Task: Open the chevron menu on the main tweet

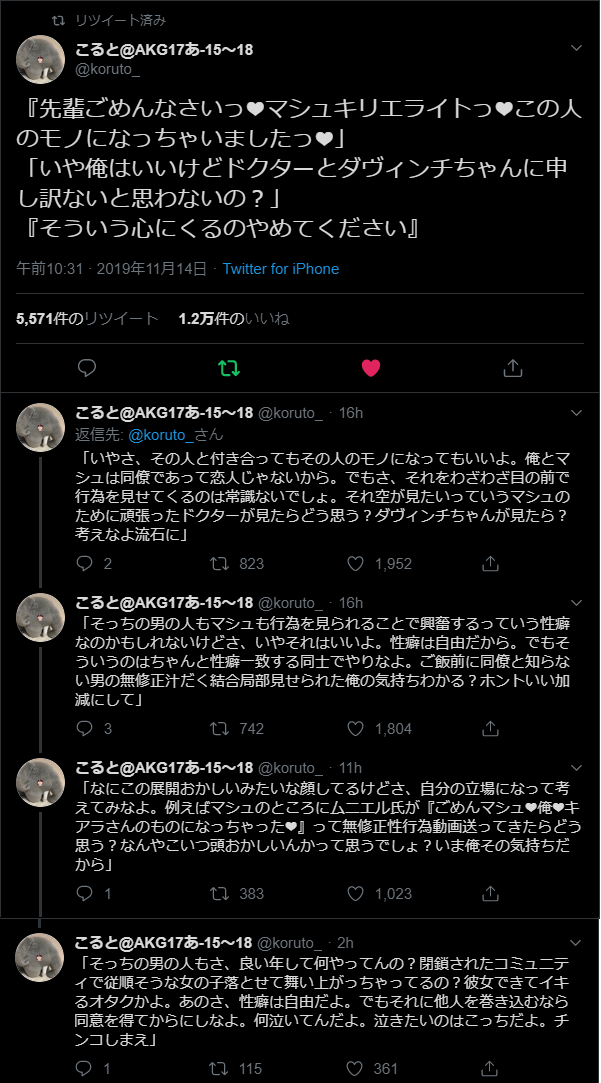Action: pyautogui.click(x=576, y=47)
